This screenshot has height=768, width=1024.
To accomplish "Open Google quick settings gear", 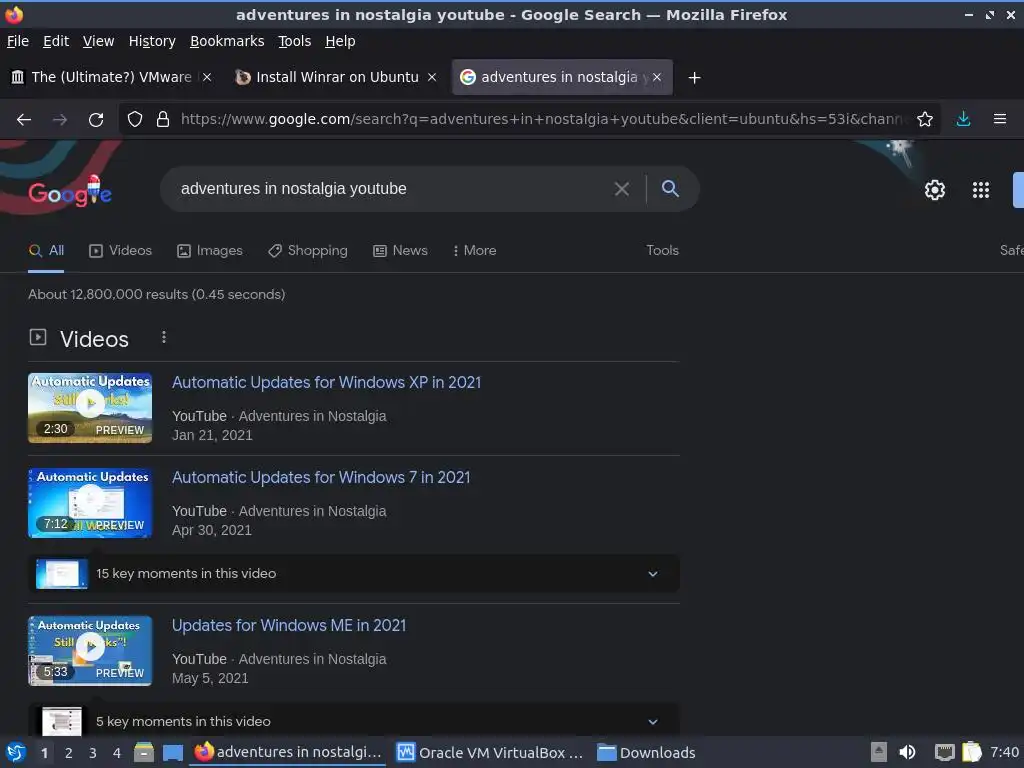I will (935, 190).
